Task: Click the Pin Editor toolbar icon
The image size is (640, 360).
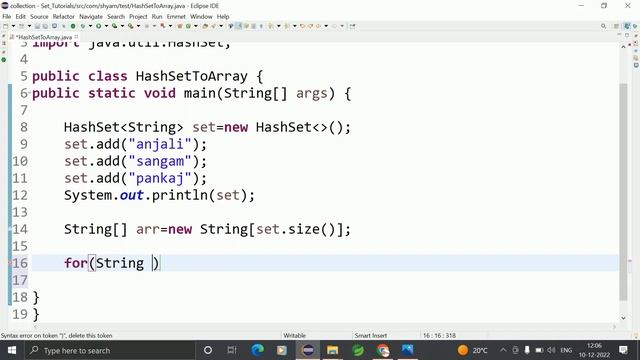Action: point(352,26)
